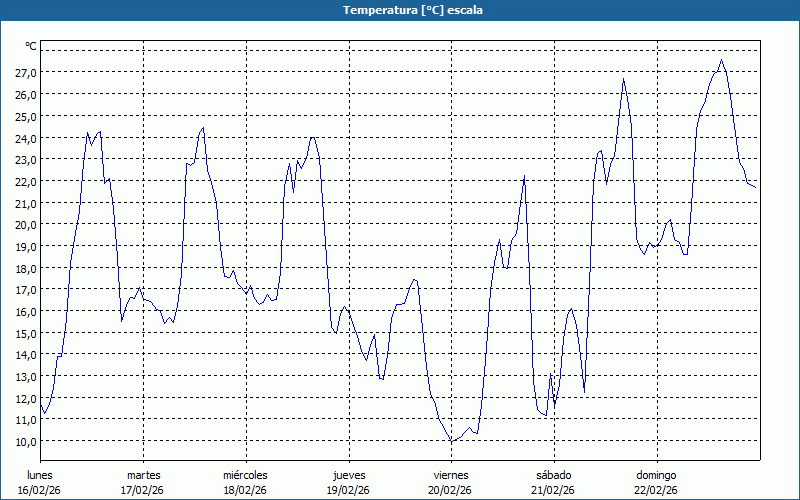Click the 22/02/26 date label
Viewport: 800px width, 500px height.
[655, 490]
